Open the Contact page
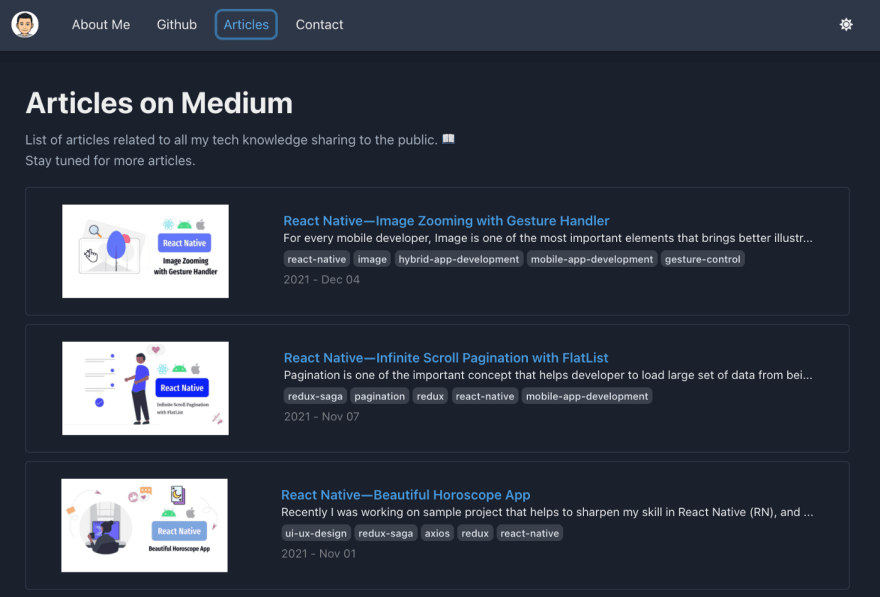The image size is (880, 597). [x=319, y=25]
